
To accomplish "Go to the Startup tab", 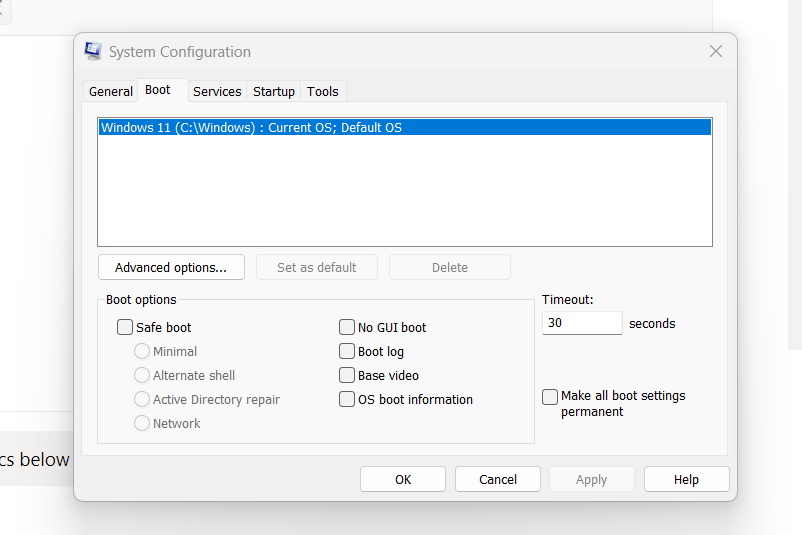I will pos(274,92).
